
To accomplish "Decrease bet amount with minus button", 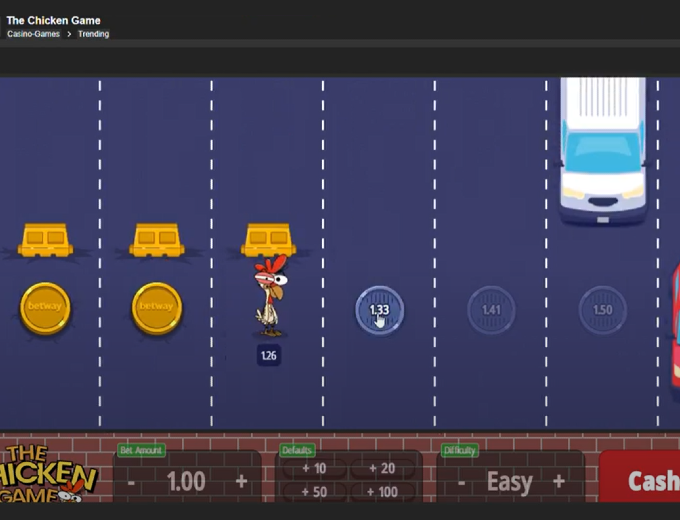I will point(131,482).
